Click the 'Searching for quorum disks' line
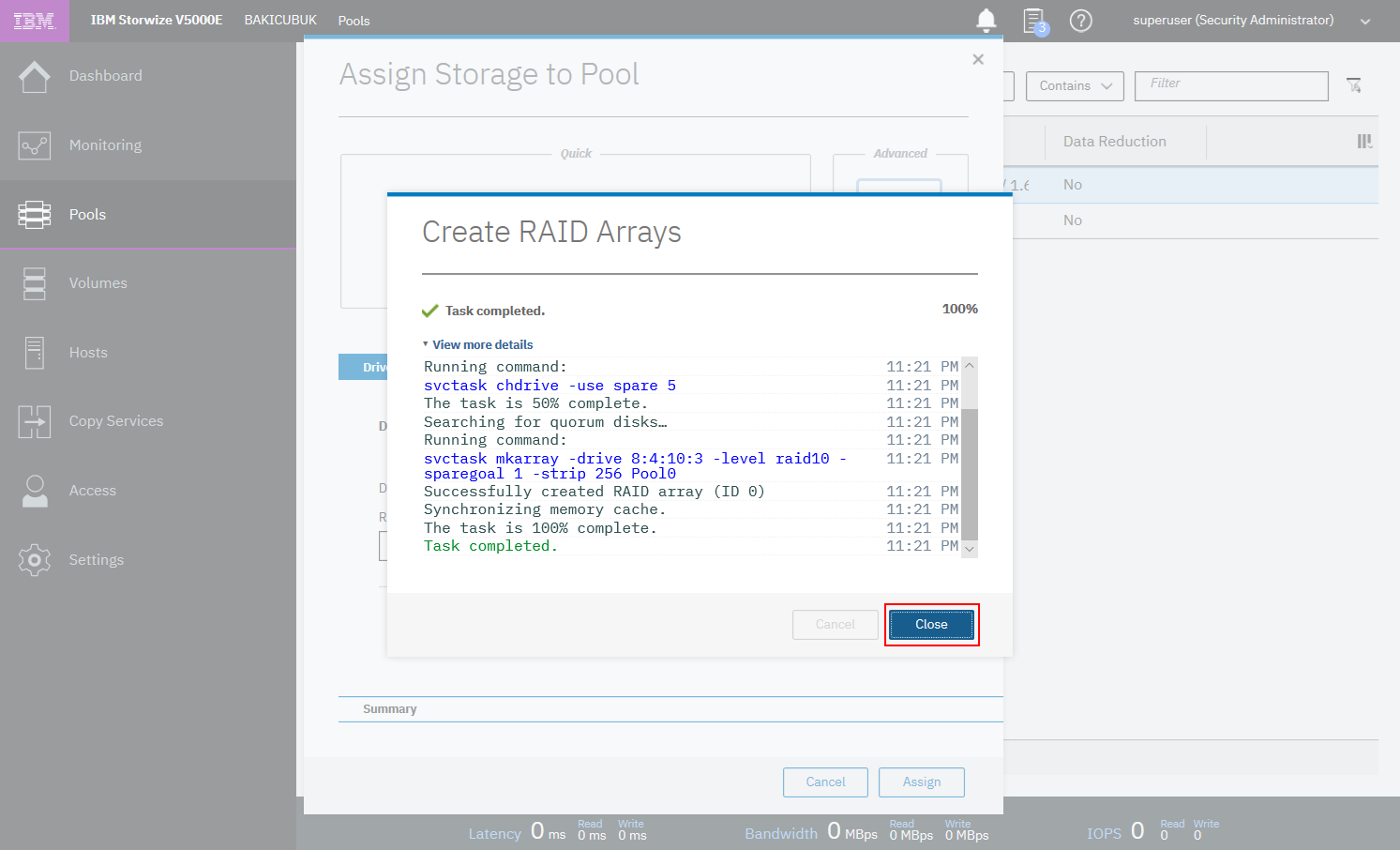This screenshot has height=850, width=1400. click(545, 422)
